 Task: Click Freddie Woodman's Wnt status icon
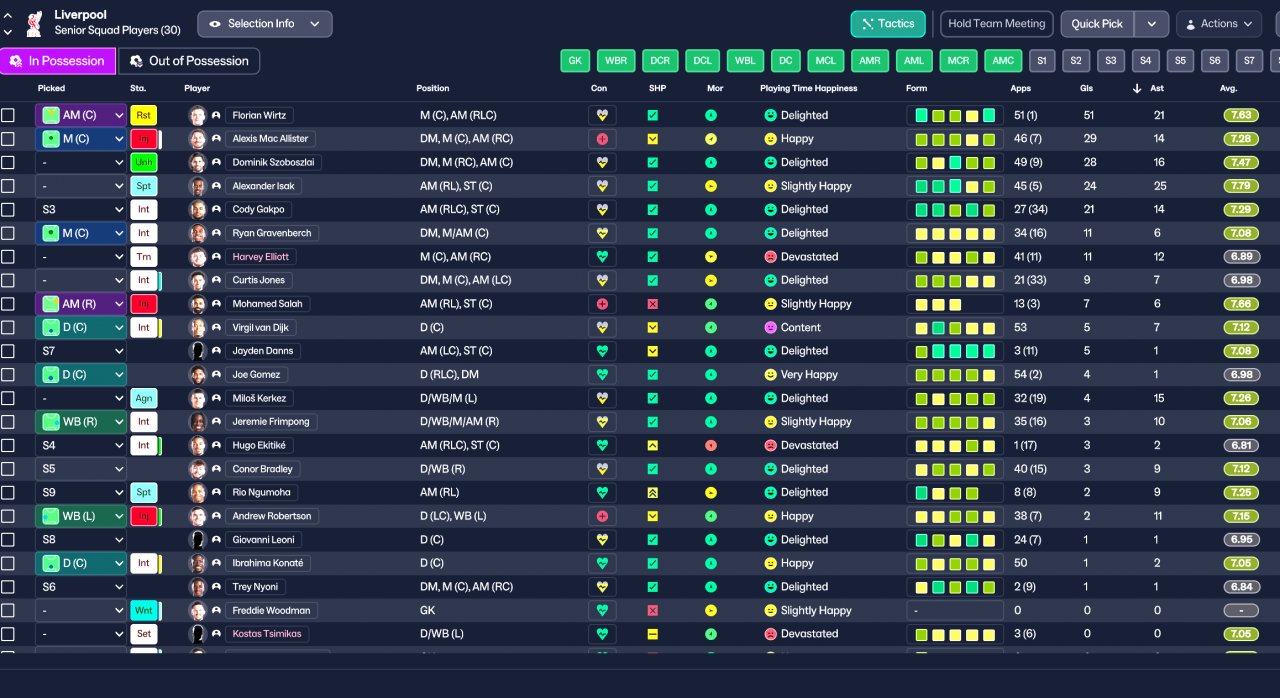[x=143, y=610]
